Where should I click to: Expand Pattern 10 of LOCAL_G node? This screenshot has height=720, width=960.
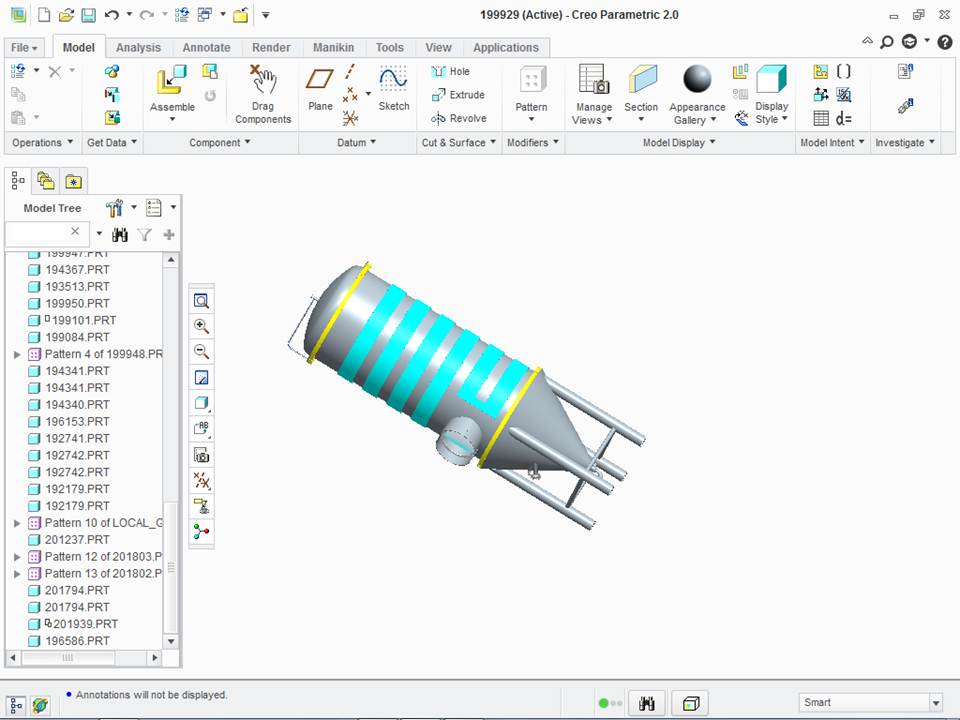17,523
